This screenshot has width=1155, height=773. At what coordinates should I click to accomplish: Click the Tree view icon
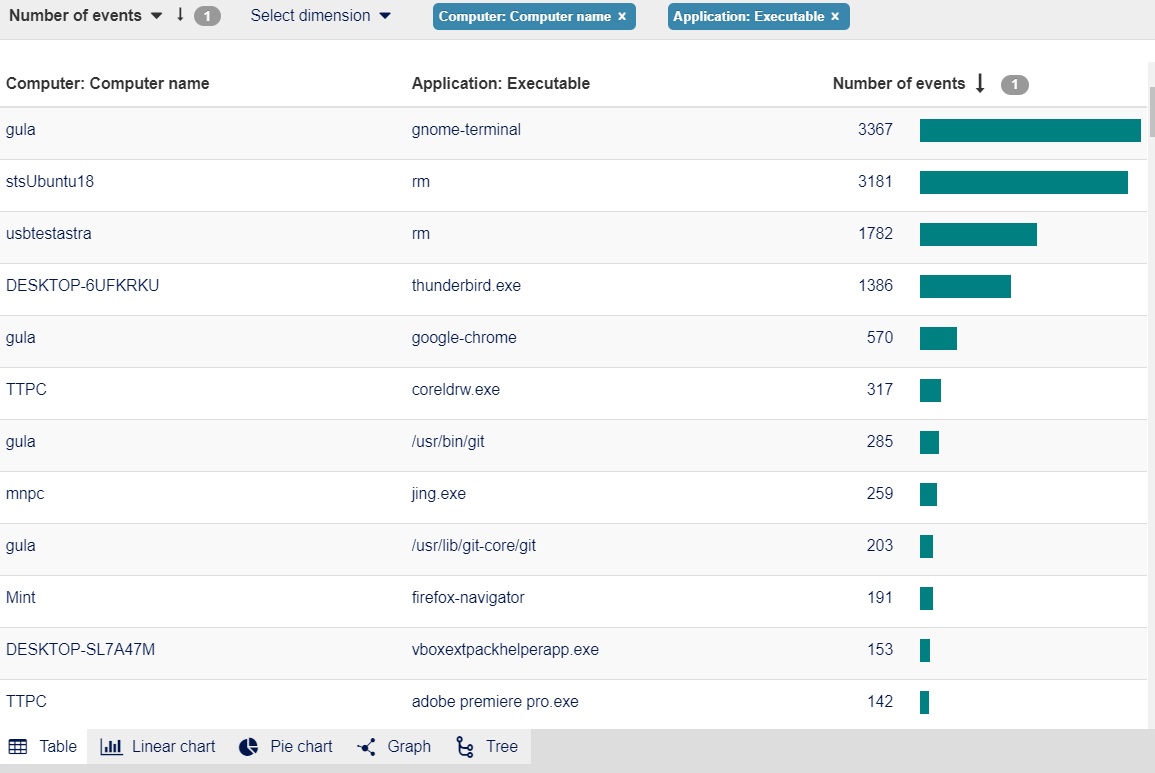coord(465,747)
